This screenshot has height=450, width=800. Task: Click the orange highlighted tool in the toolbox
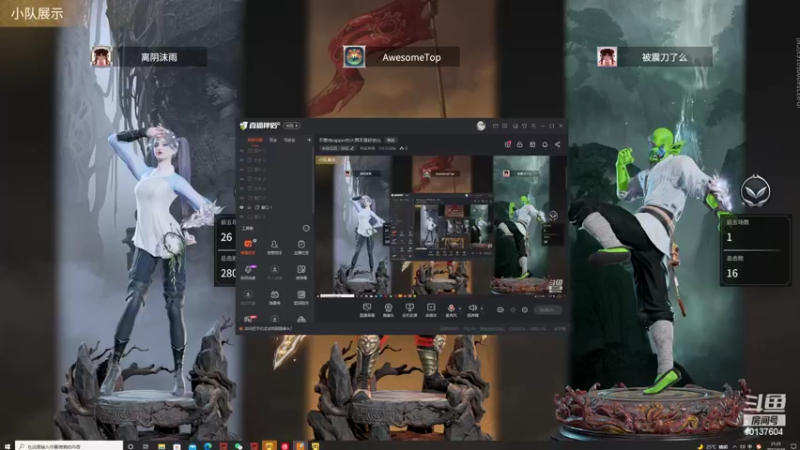(248, 246)
